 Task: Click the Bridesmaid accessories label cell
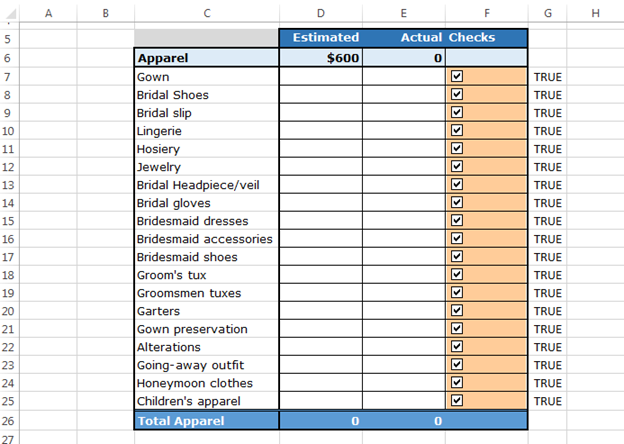pos(207,239)
